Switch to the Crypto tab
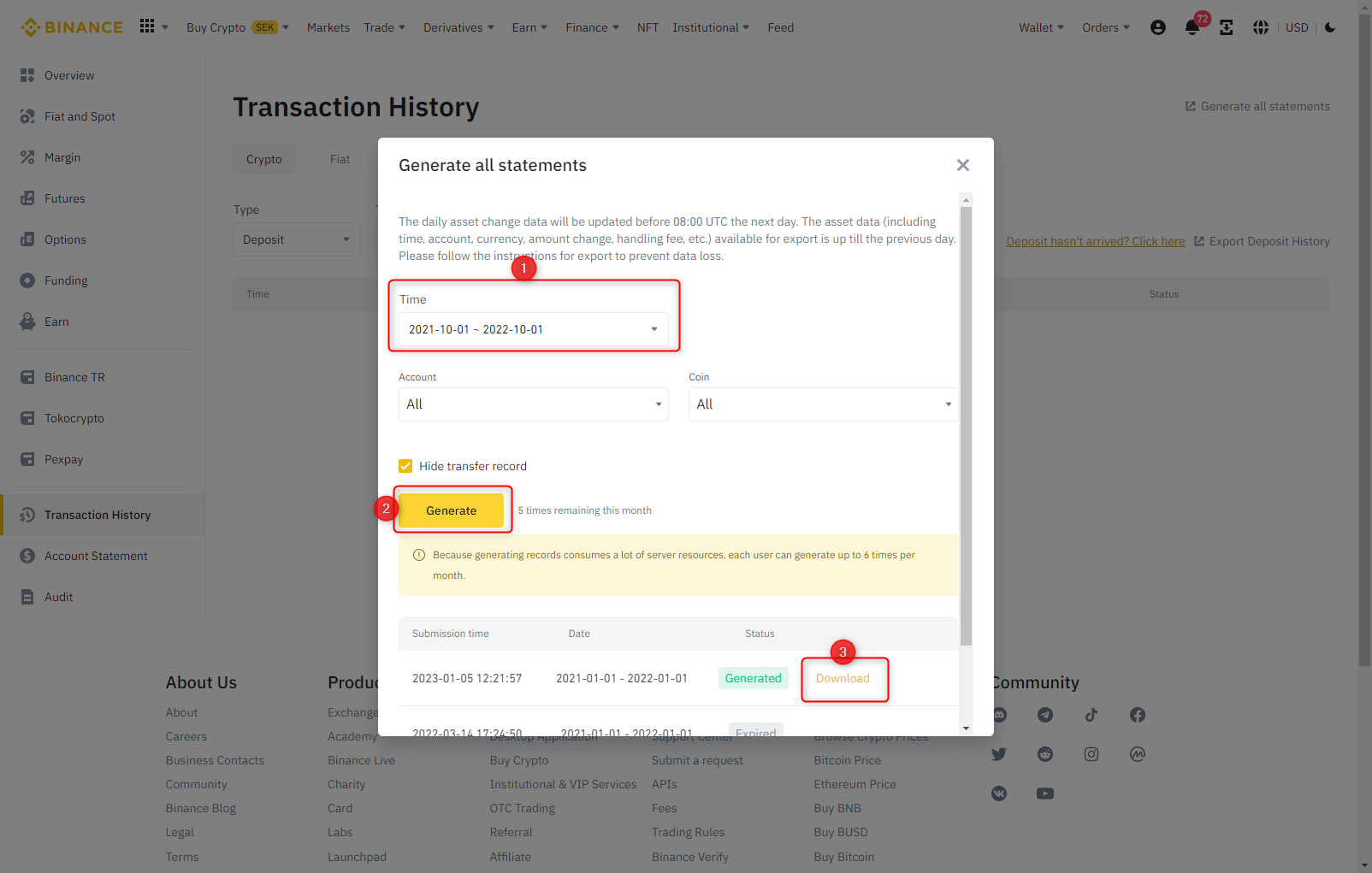Image resolution: width=1372 pixels, height=873 pixels. click(264, 159)
